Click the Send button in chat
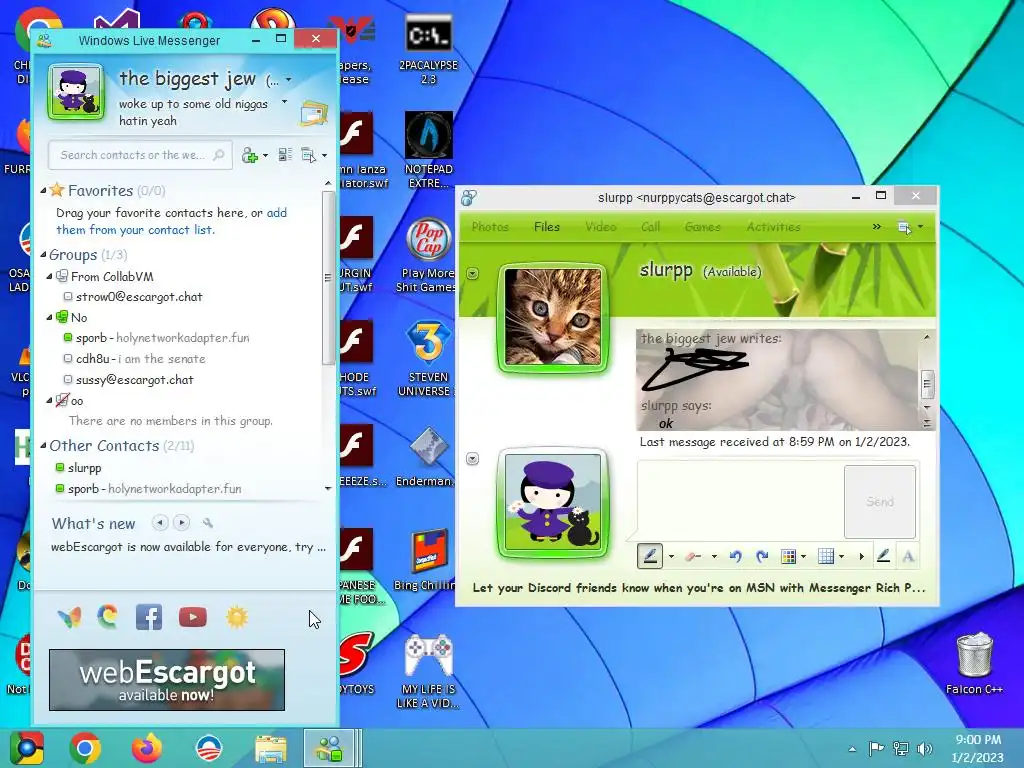 pyautogui.click(x=880, y=502)
